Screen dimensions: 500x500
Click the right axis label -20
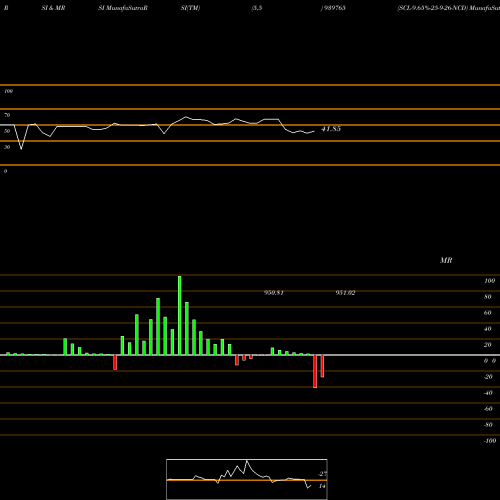pos(488,377)
